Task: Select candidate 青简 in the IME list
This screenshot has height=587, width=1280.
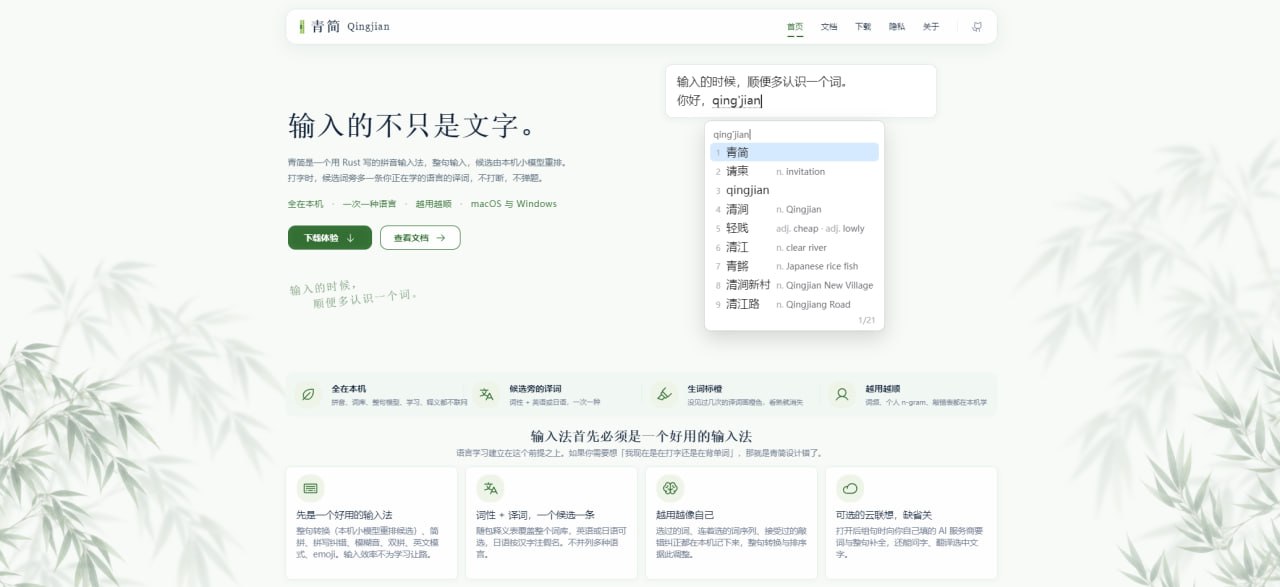Action: point(794,152)
